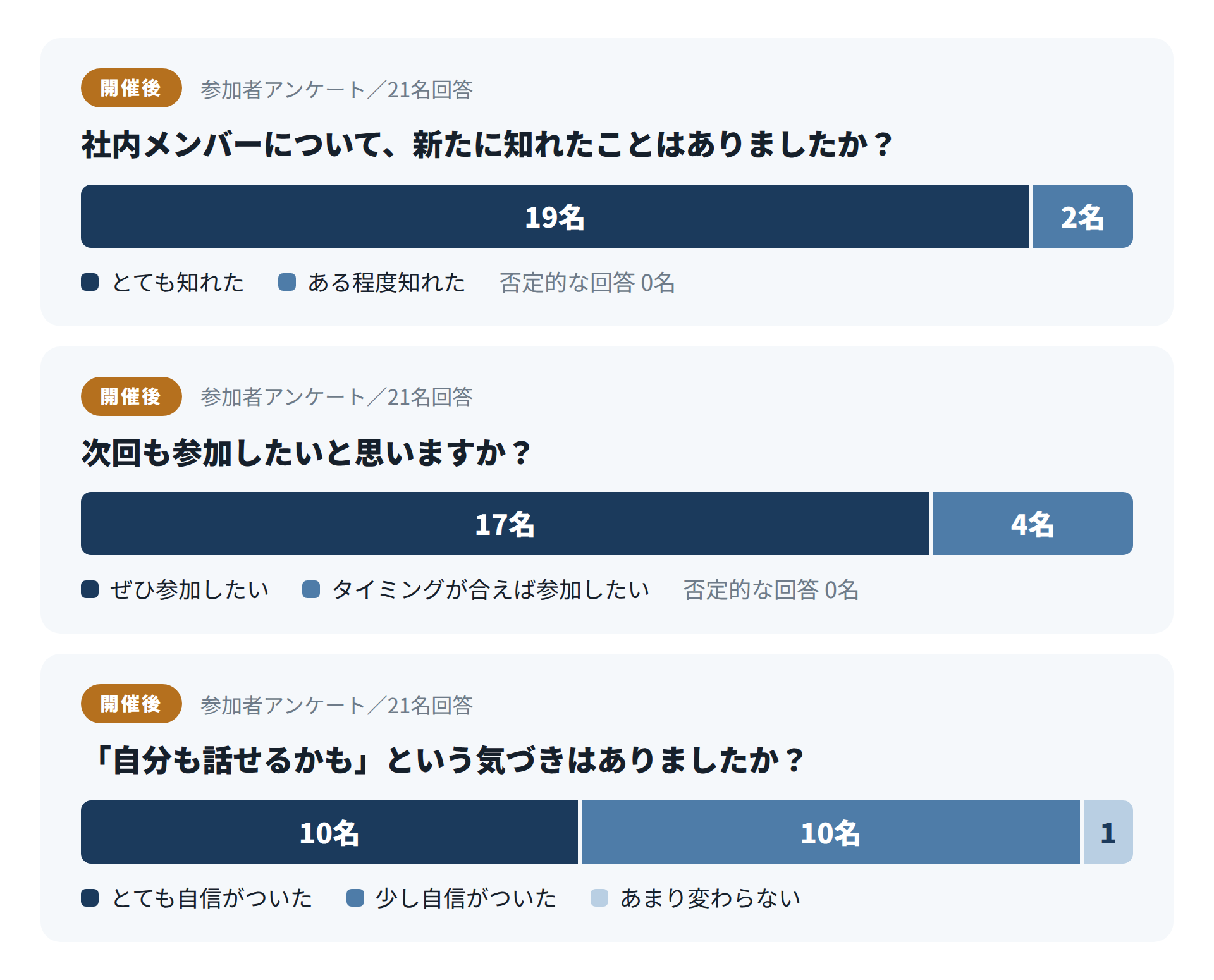Click the light 1 bar segment
Image resolution: width=1214 pixels, height=980 pixels.
click(x=1108, y=832)
